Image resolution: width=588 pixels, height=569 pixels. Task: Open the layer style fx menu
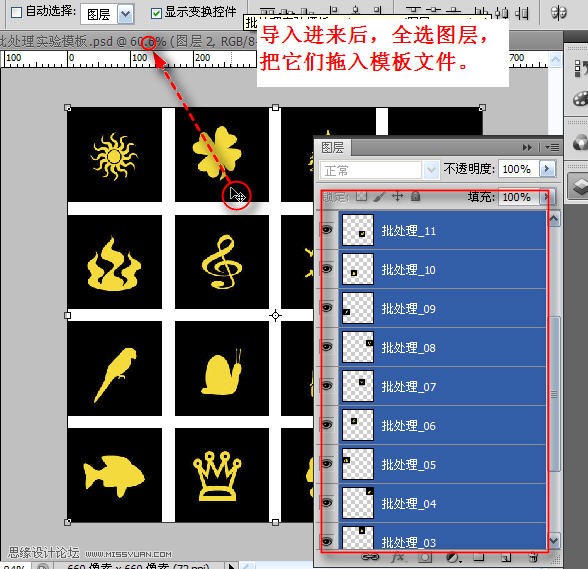click(x=398, y=557)
